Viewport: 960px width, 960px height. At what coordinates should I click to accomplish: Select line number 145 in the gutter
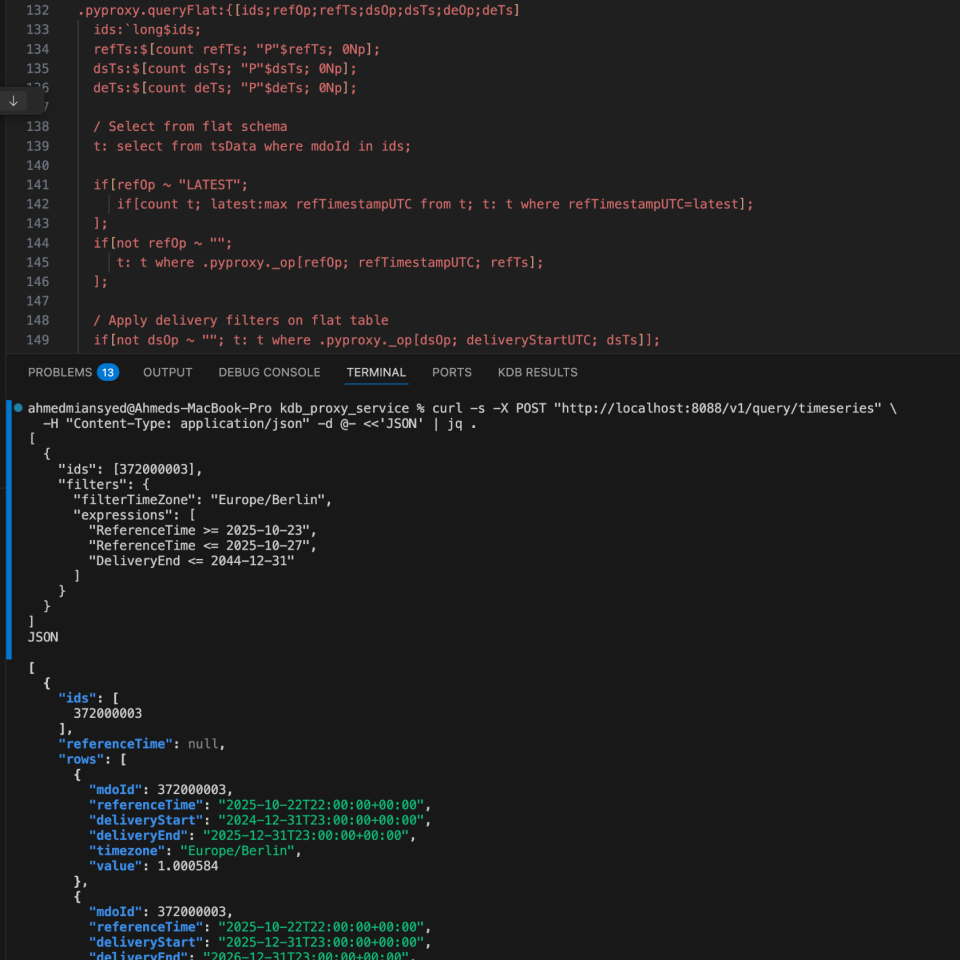pos(36,262)
